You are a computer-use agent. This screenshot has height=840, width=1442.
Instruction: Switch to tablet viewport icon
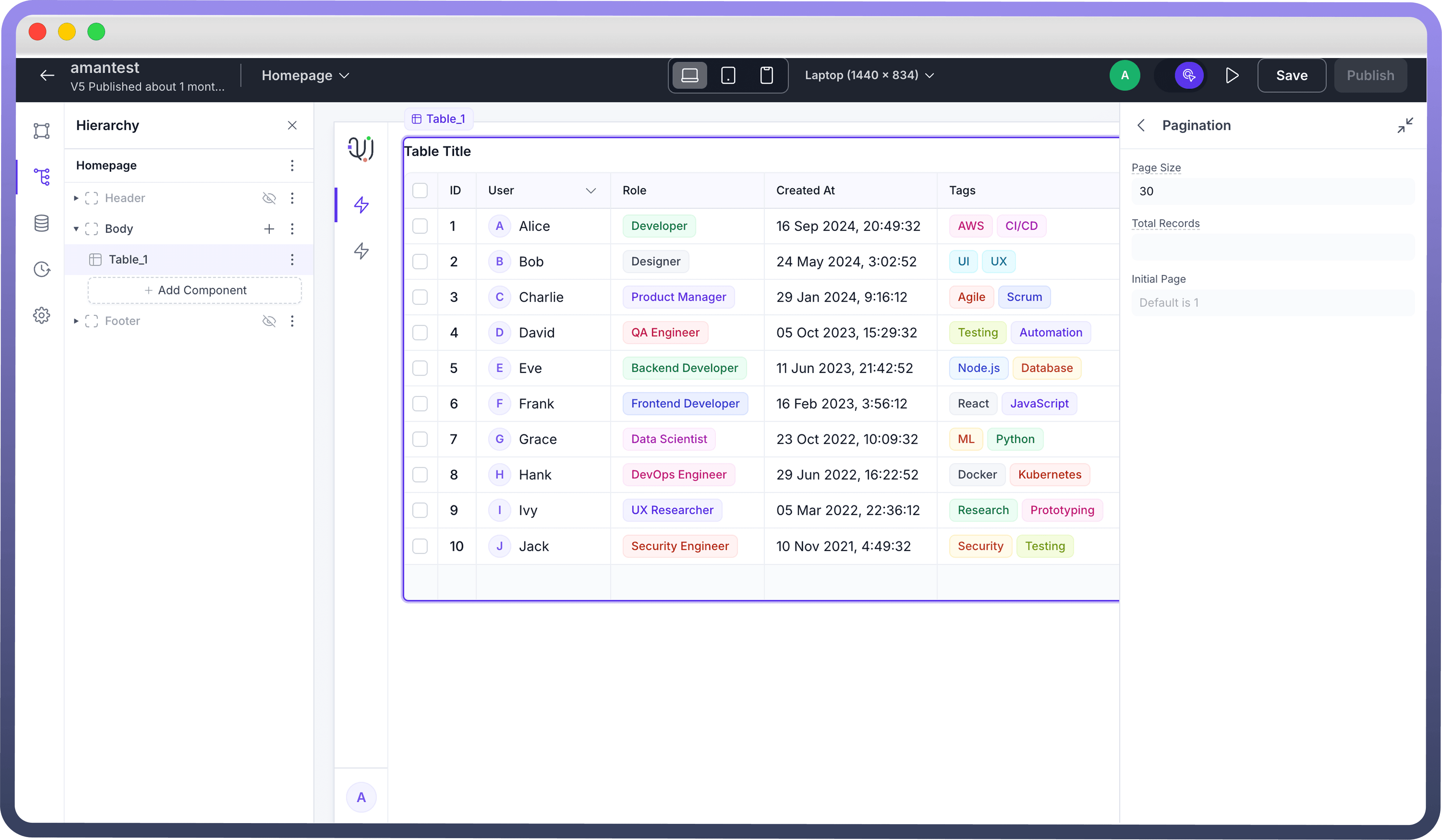tap(728, 76)
